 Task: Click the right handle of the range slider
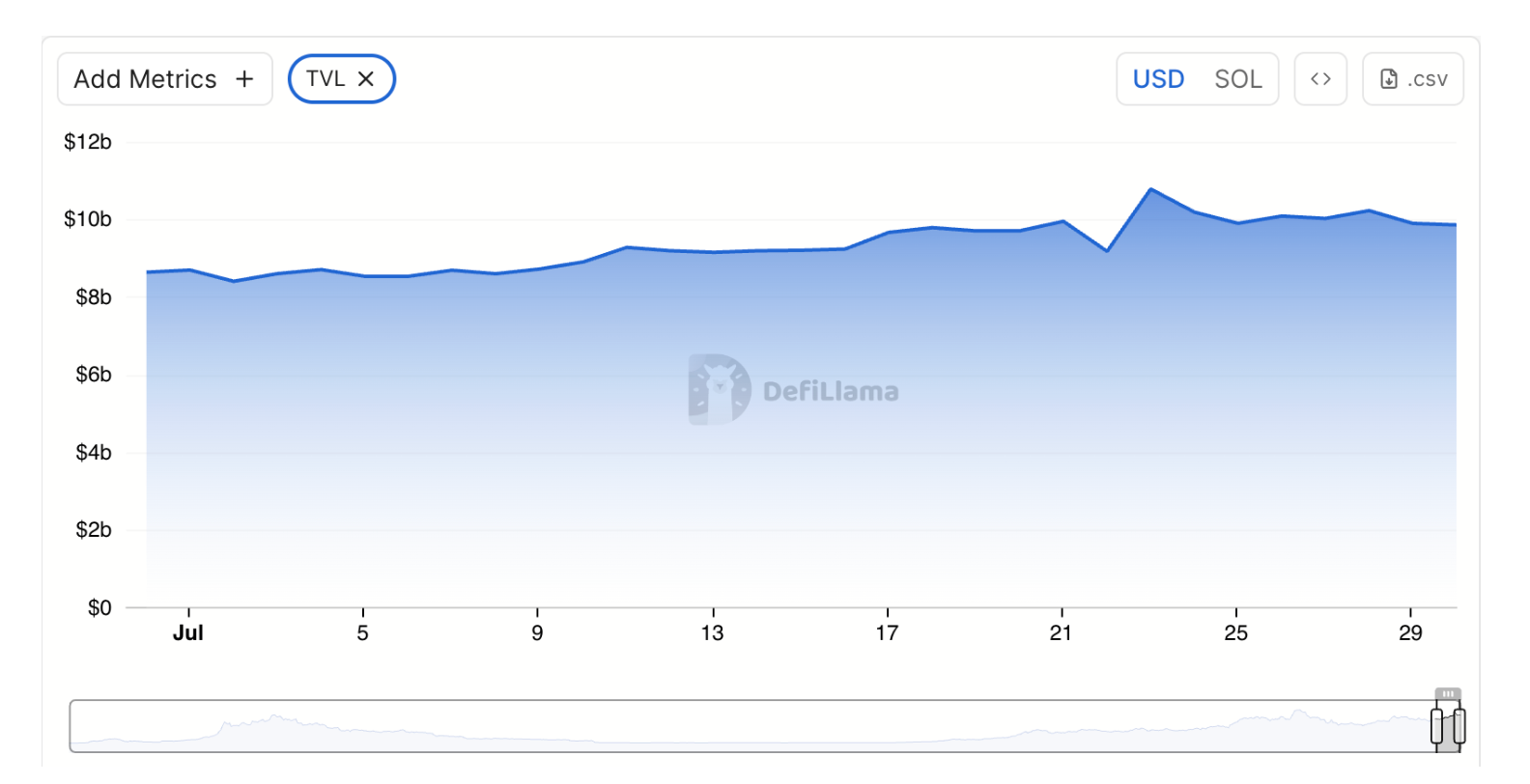click(1459, 726)
